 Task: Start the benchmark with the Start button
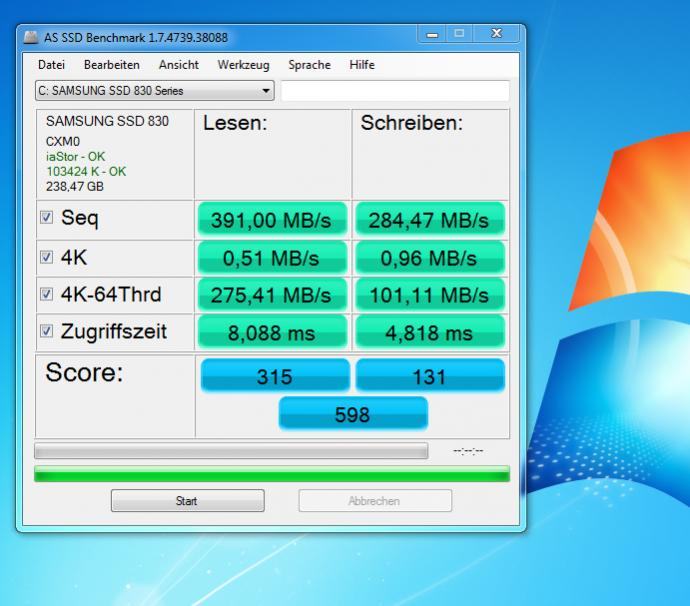click(x=188, y=501)
